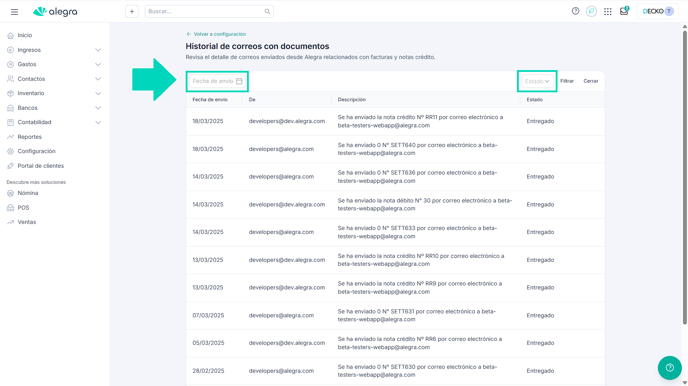The image size is (688, 386).
Task: Click the Volver a configuración link
Action: tap(216, 34)
